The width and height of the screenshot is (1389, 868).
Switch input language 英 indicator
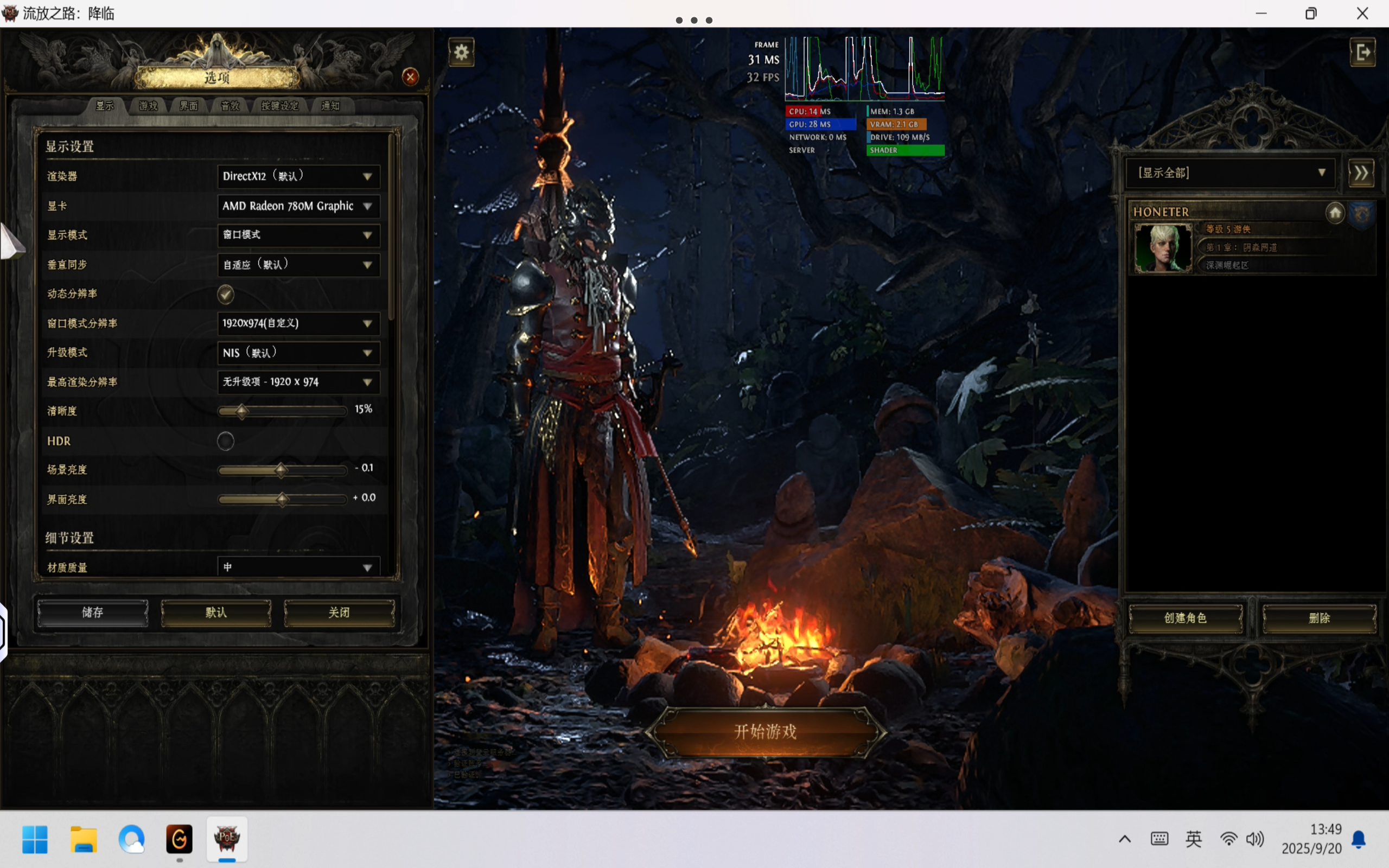tap(1193, 839)
